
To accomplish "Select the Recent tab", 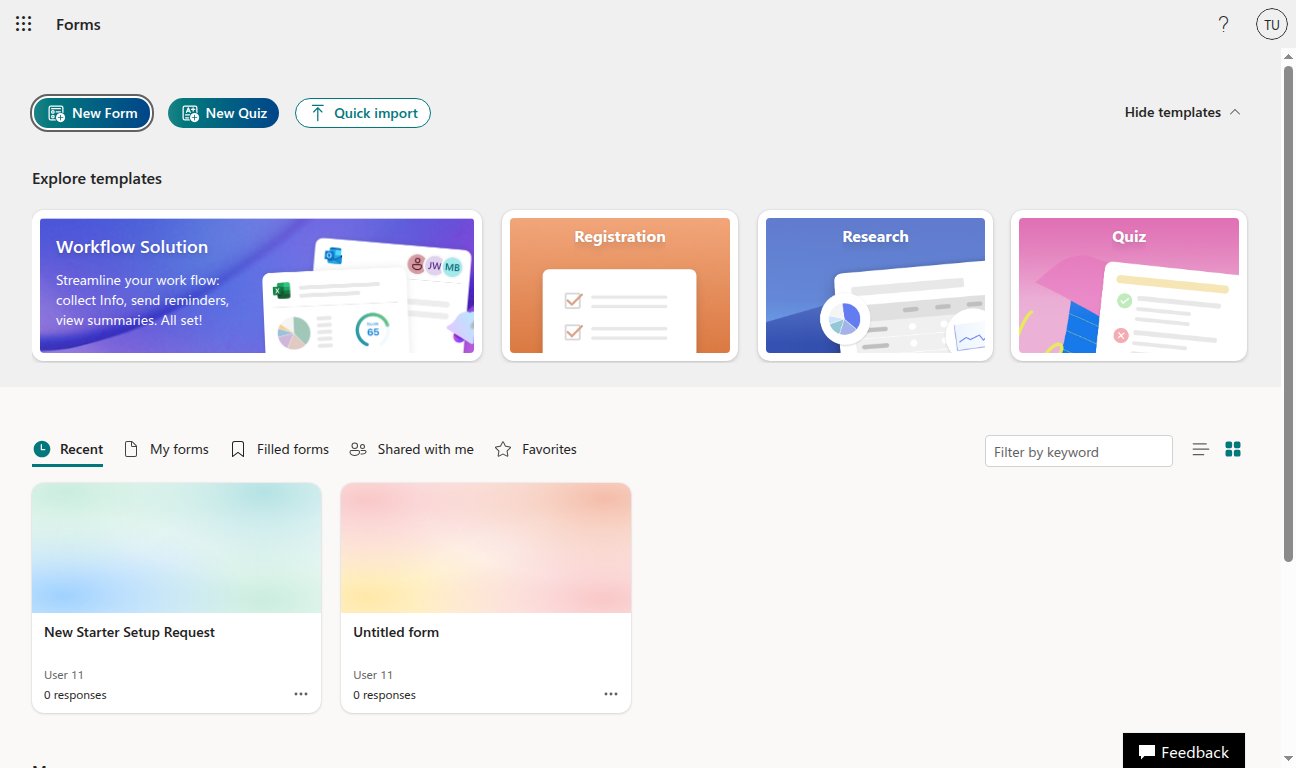I will point(68,450).
